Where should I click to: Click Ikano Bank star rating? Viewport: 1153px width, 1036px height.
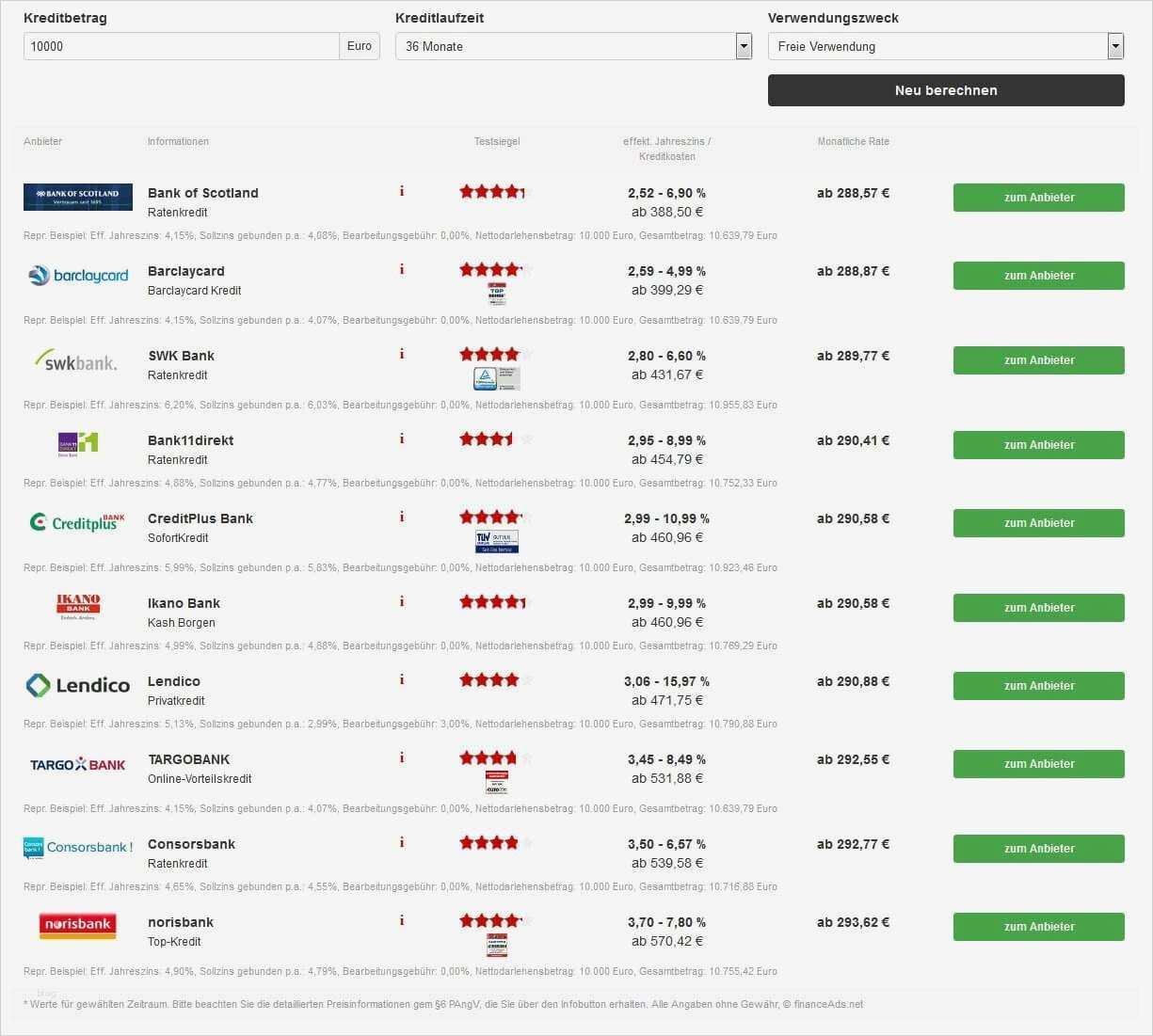coord(496,602)
